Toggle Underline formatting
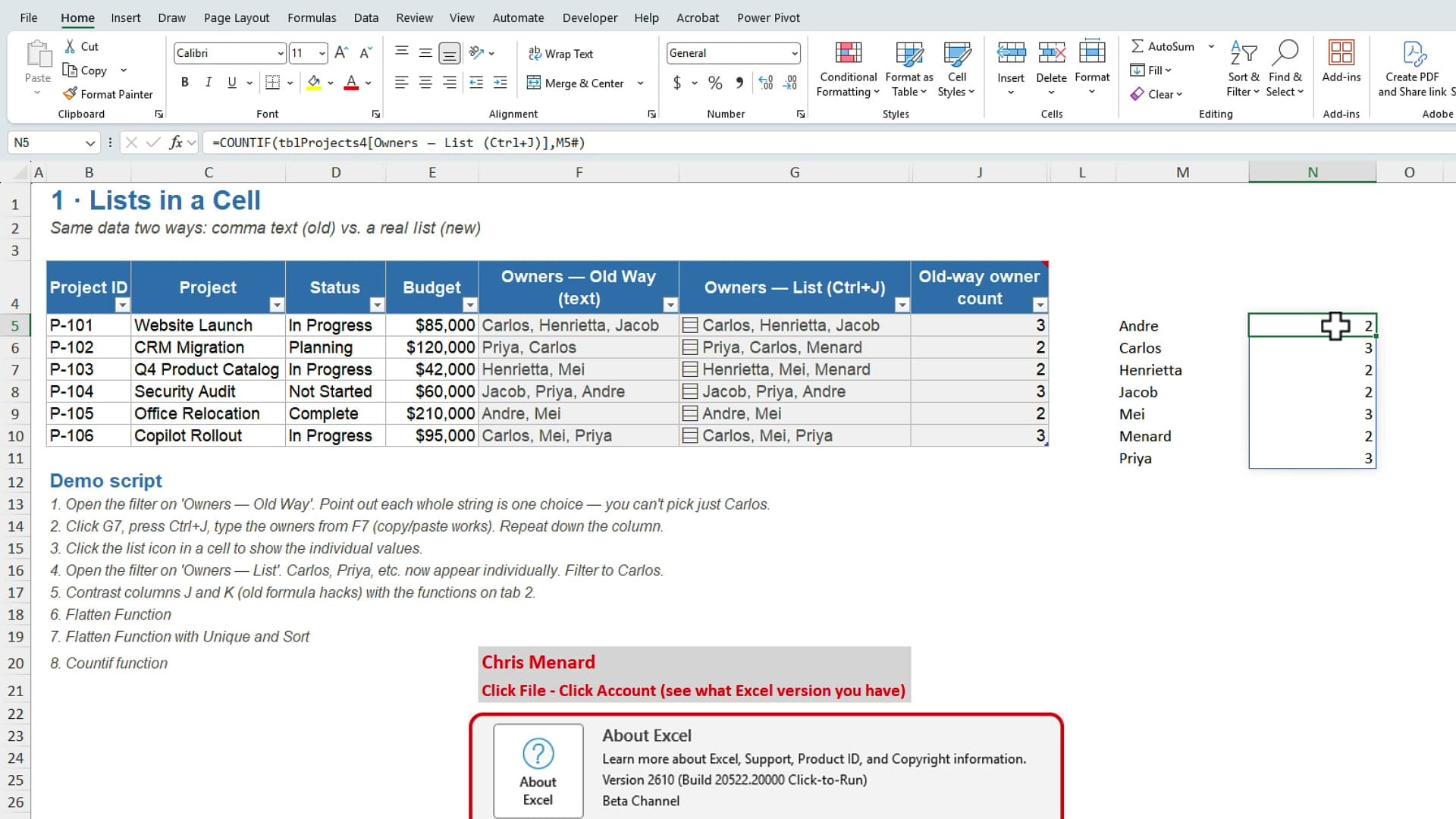This screenshot has width=1456, height=819. tap(232, 83)
